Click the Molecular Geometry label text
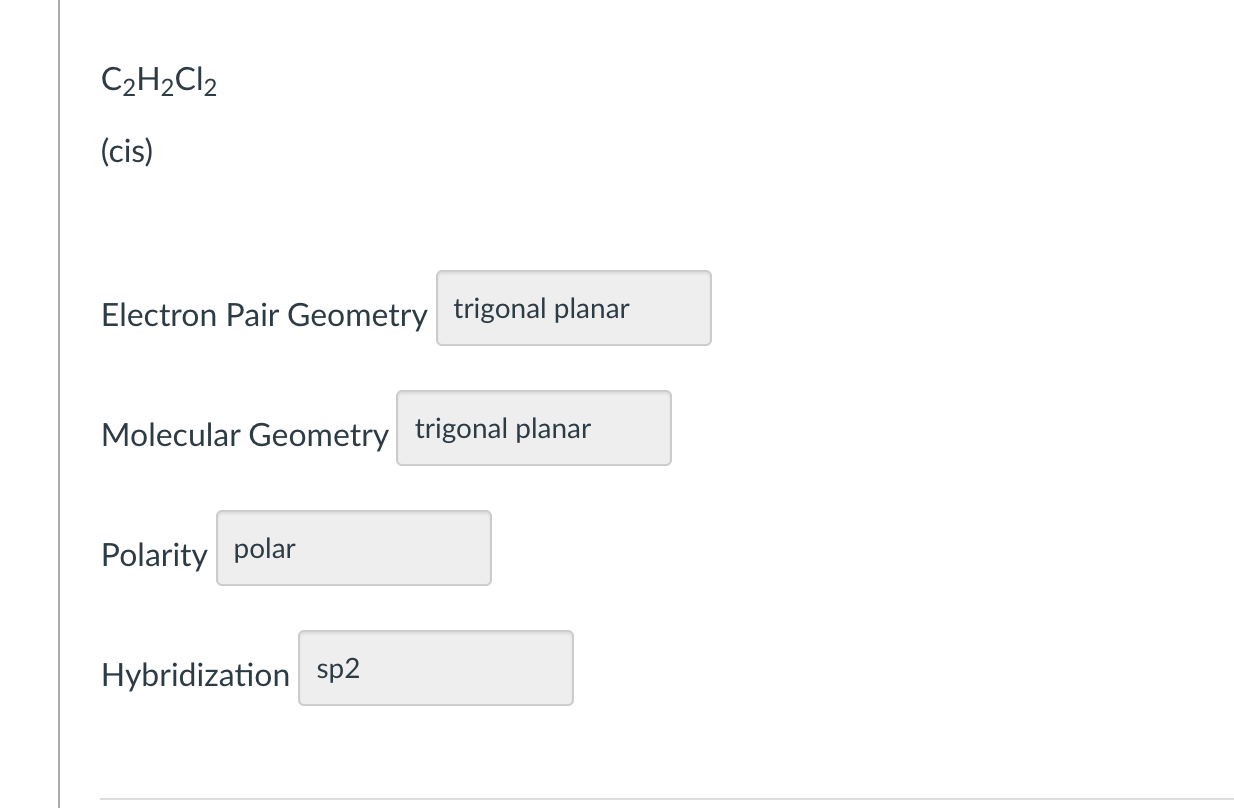Image resolution: width=1234 pixels, height=808 pixels. [244, 436]
